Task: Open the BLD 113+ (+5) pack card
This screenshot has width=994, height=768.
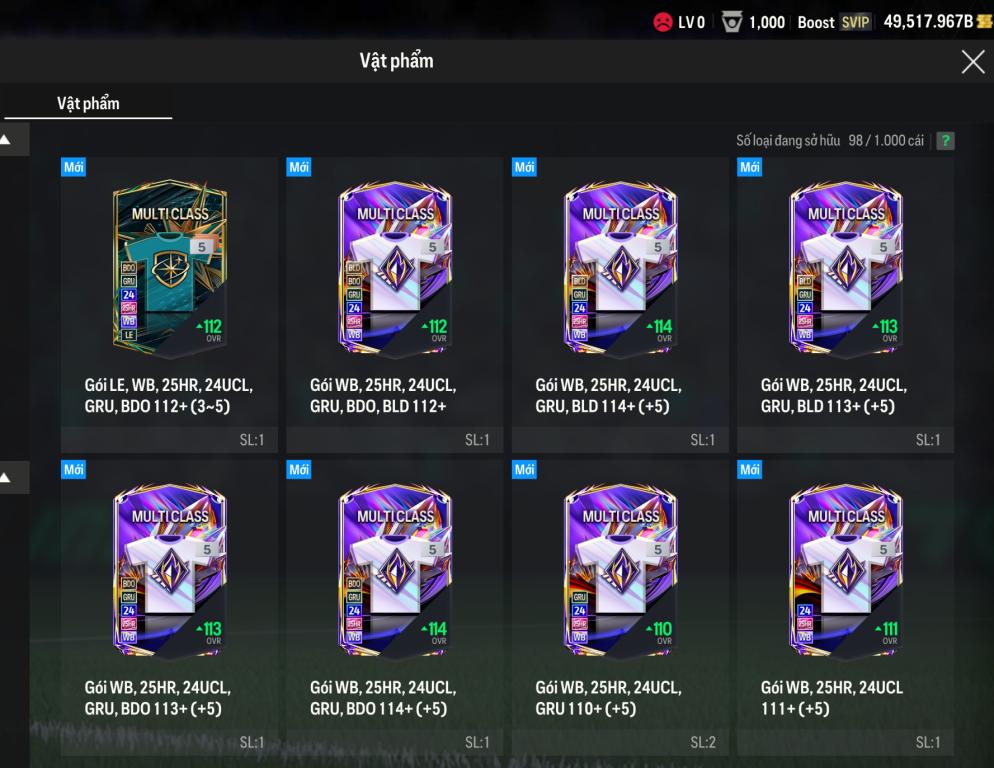Action: pyautogui.click(x=845, y=305)
